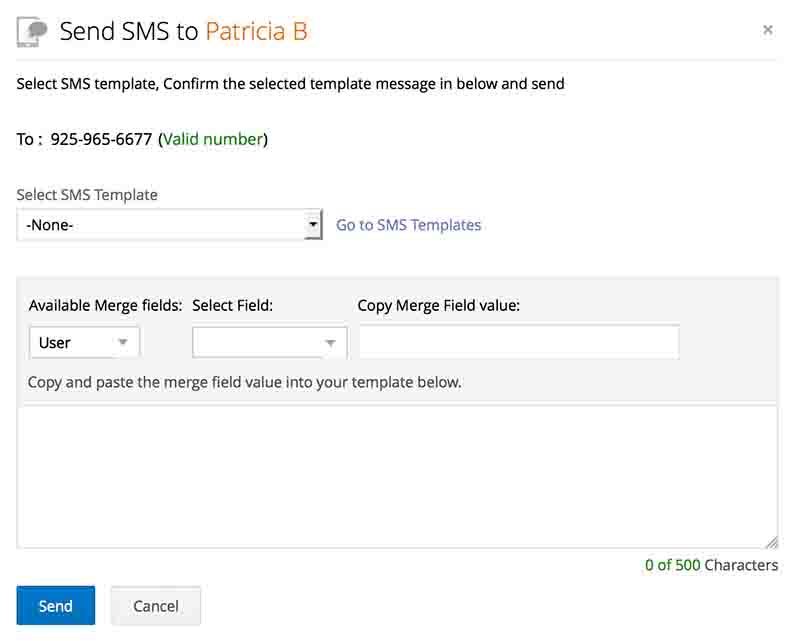
Task: Cancel sending the SMS
Action: [x=156, y=606]
